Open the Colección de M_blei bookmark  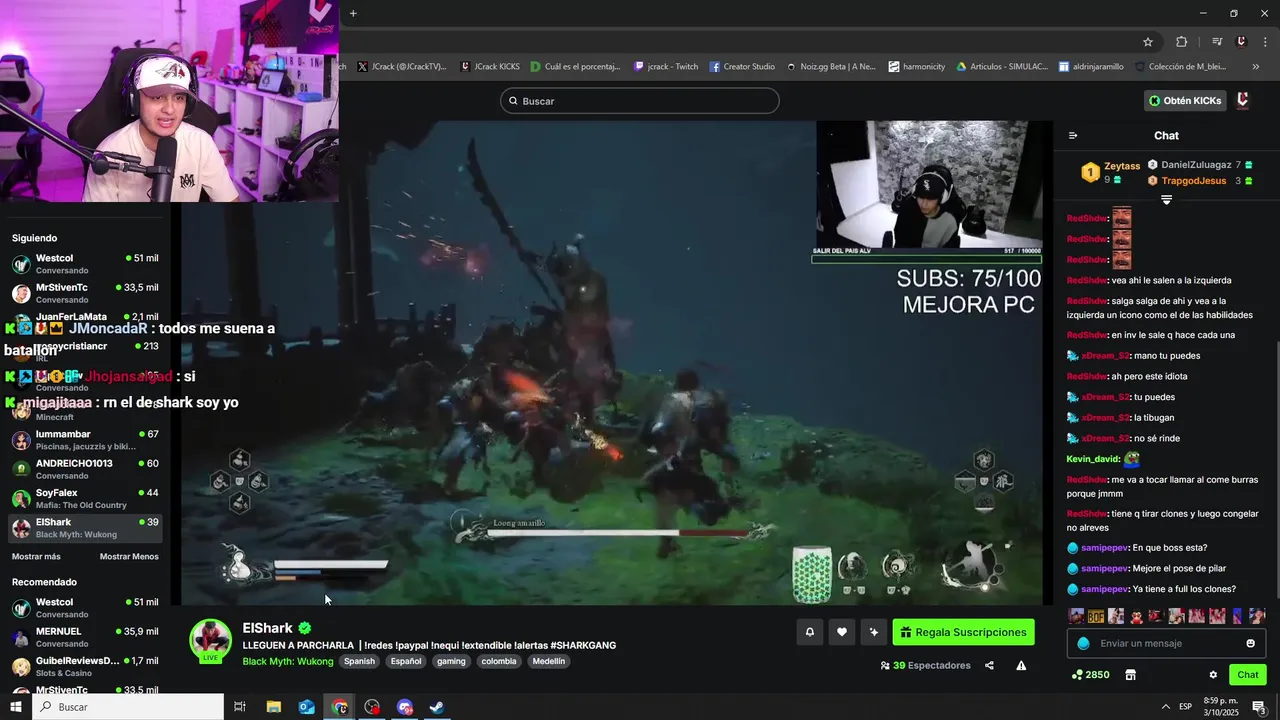tap(1179, 67)
